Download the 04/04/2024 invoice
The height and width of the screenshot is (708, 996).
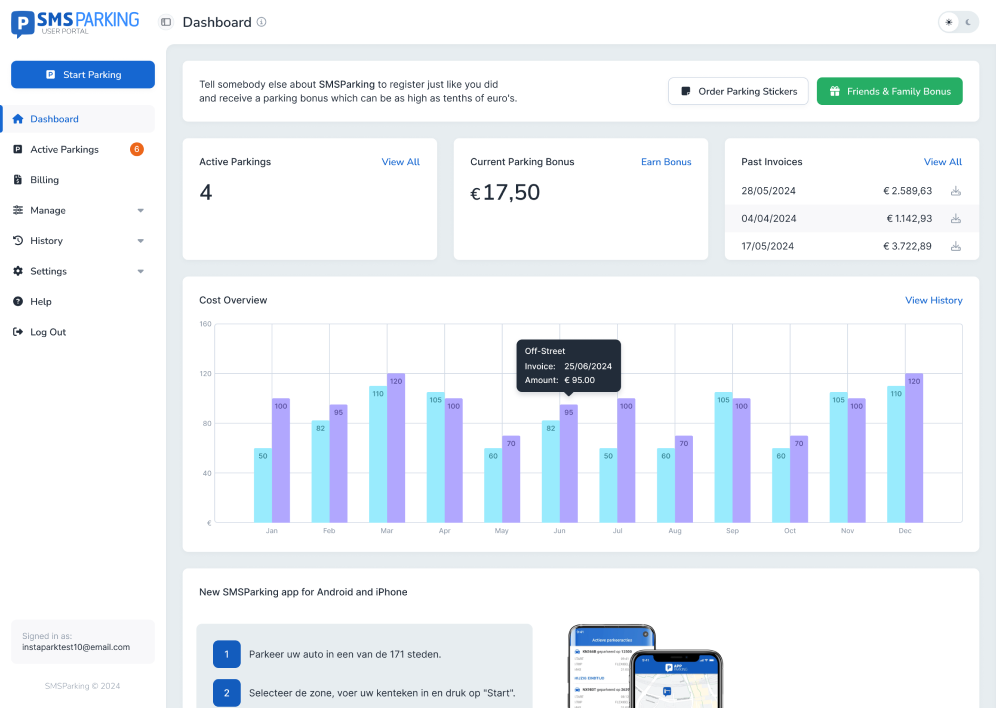[x=955, y=218]
